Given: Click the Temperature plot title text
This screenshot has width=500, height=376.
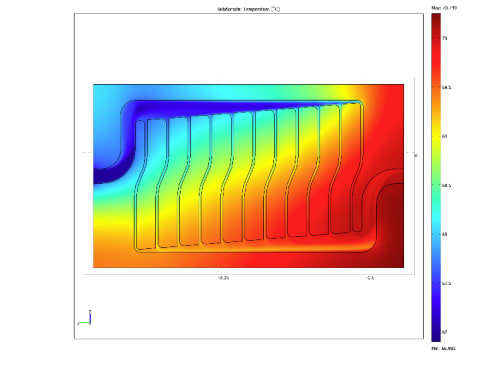Looking at the screenshot, I should tap(249, 9).
